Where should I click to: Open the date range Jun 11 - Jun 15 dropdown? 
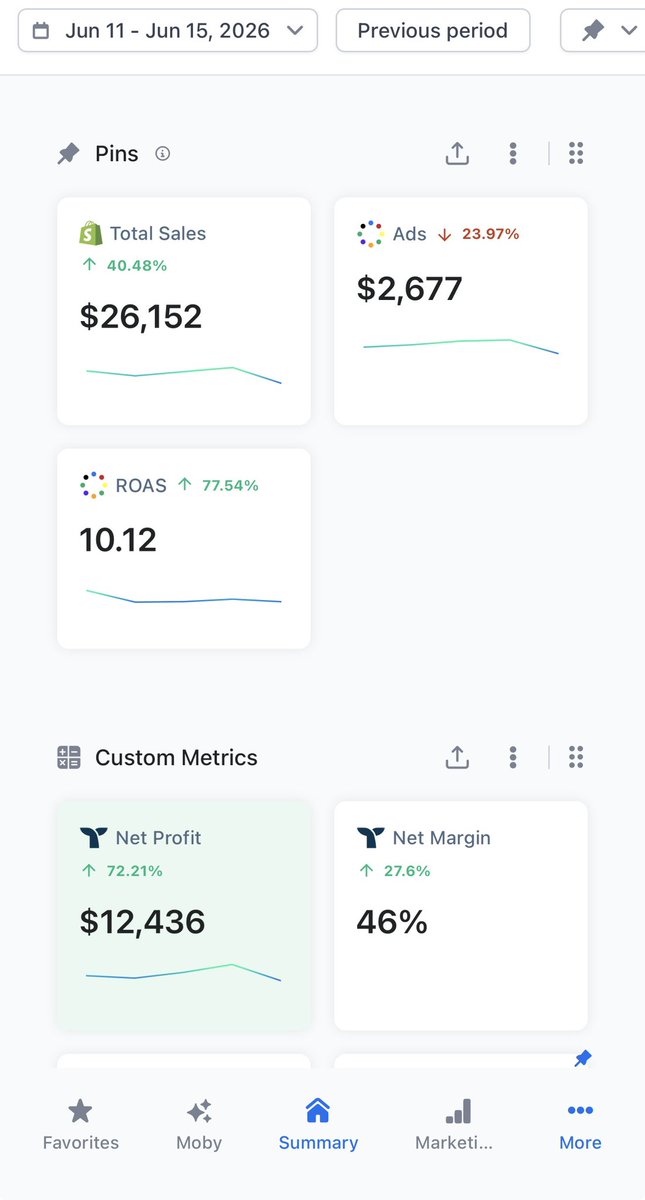[x=167, y=31]
